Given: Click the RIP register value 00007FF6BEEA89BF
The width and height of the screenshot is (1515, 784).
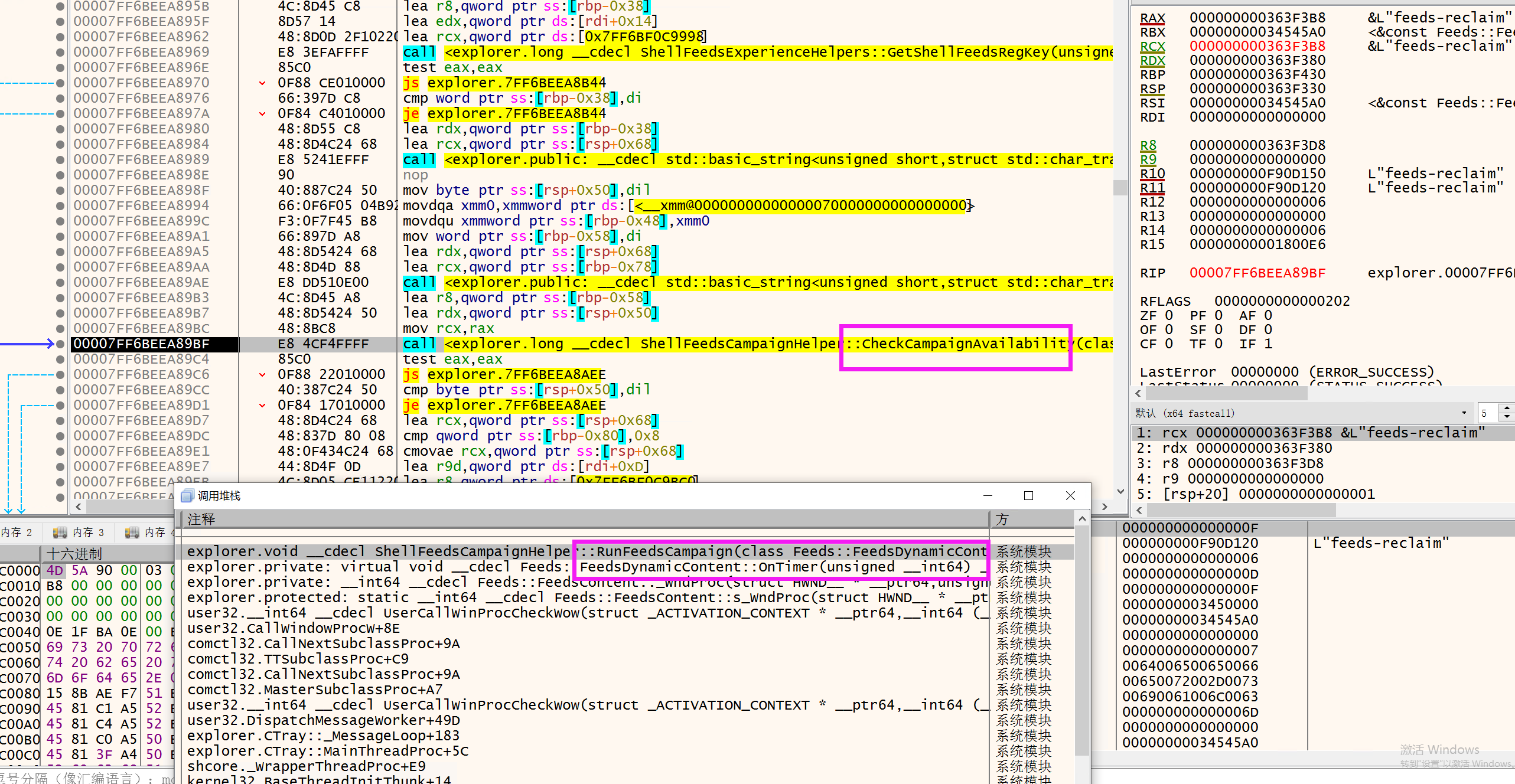Looking at the screenshot, I should tap(1257, 273).
